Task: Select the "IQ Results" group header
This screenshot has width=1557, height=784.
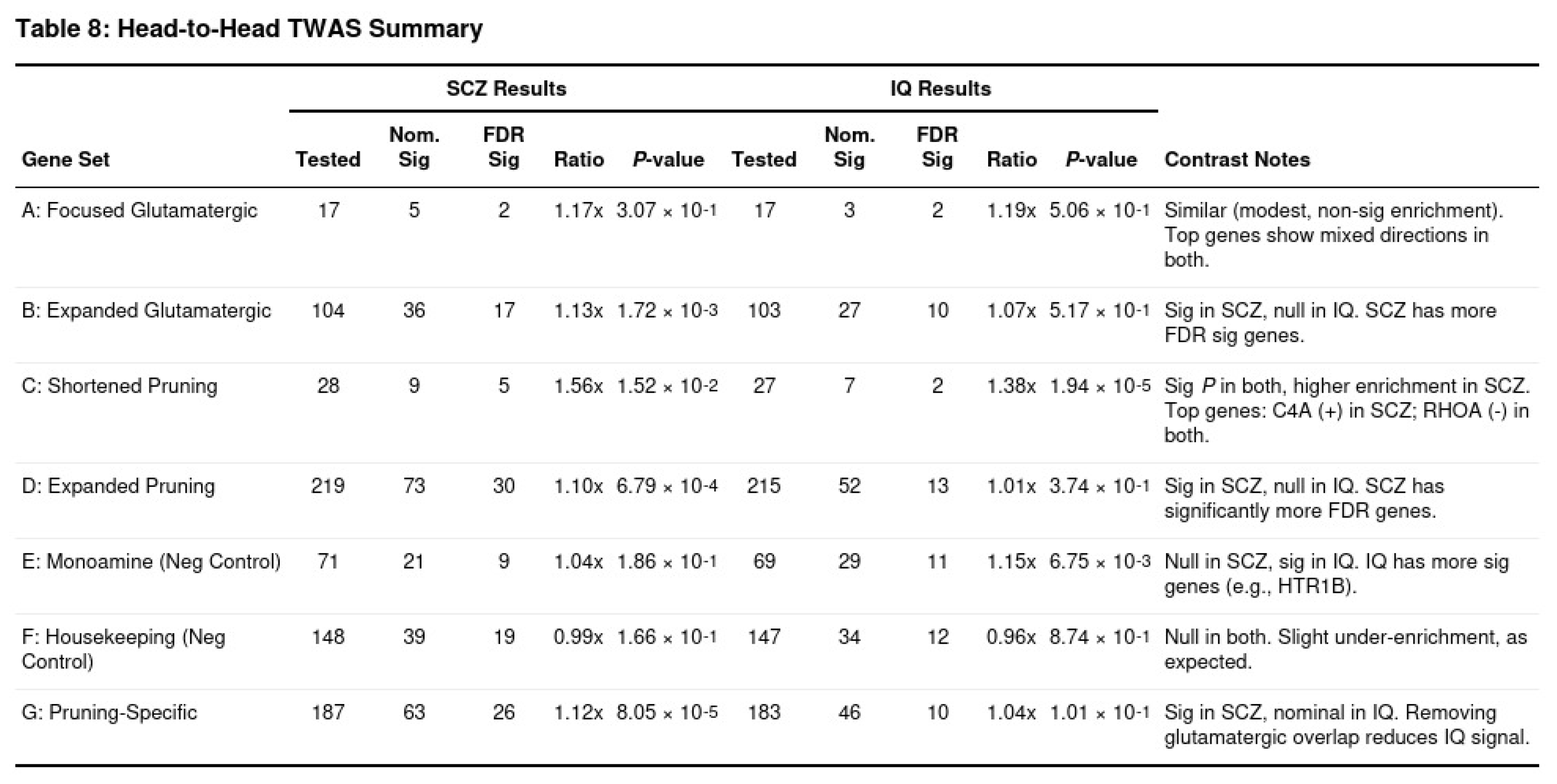Action: click(x=940, y=89)
